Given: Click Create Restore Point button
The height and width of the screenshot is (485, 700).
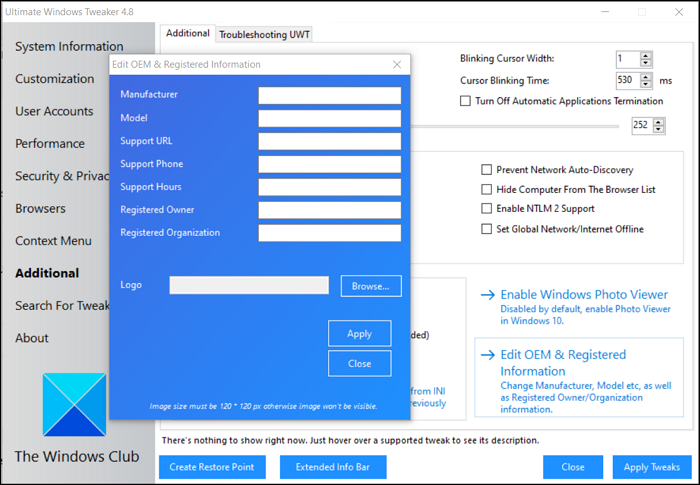Looking at the screenshot, I should pos(212,467).
